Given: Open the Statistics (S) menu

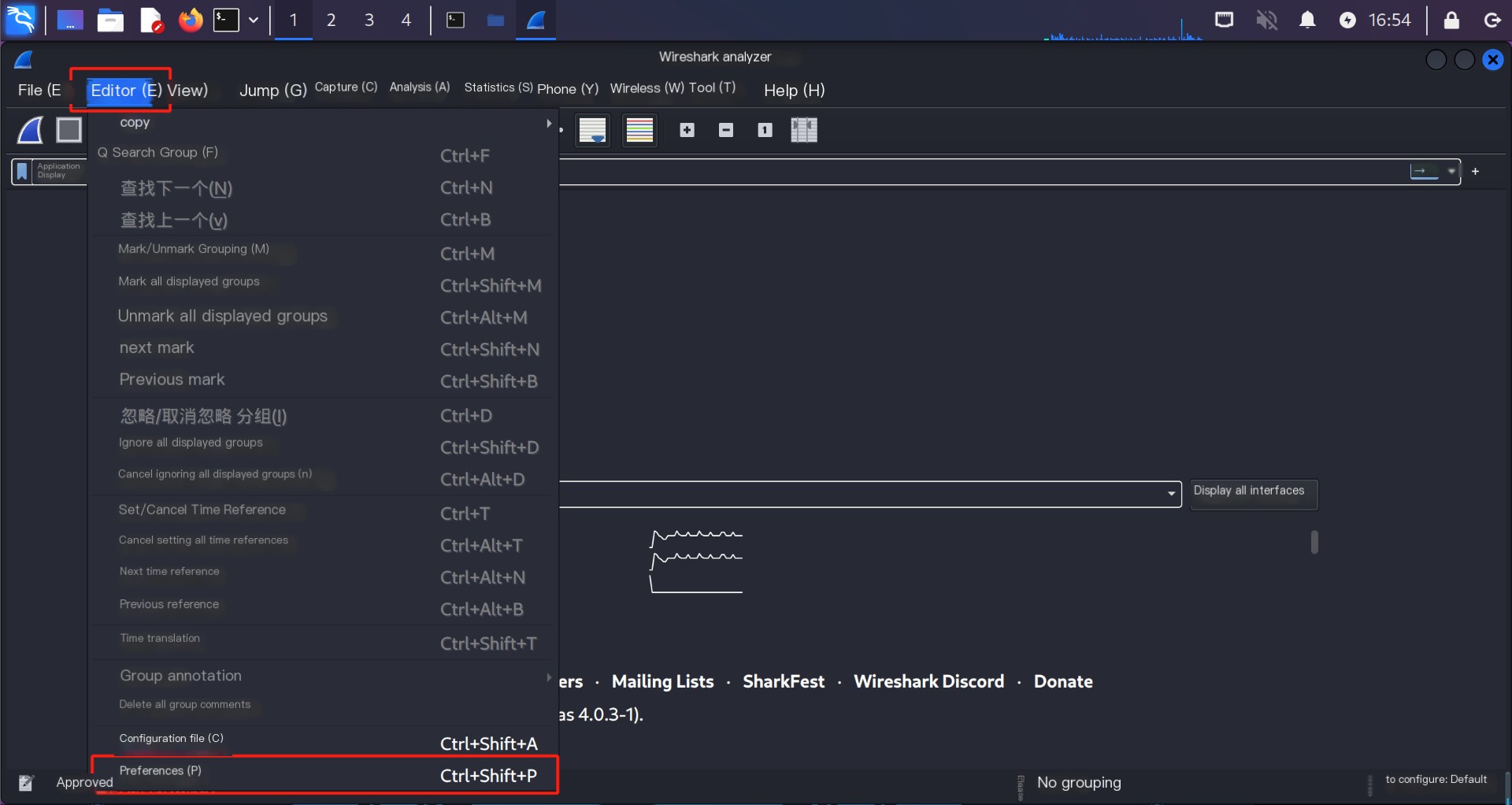Looking at the screenshot, I should click(x=498, y=87).
